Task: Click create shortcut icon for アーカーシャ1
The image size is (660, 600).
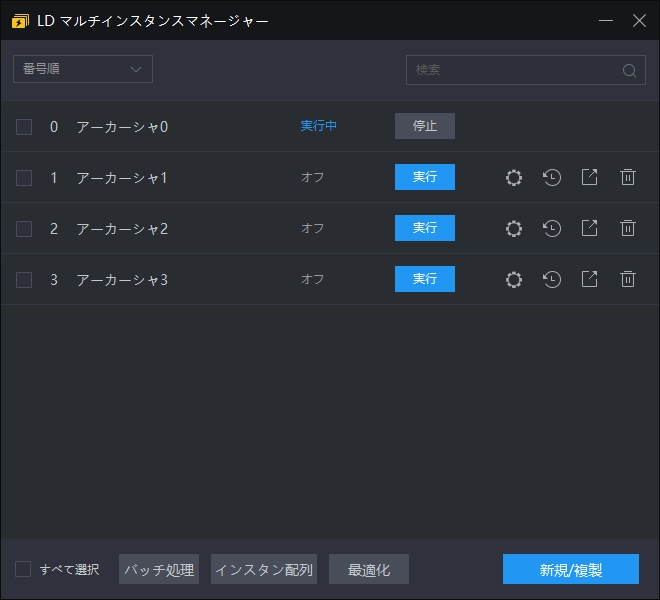Action: click(x=589, y=177)
